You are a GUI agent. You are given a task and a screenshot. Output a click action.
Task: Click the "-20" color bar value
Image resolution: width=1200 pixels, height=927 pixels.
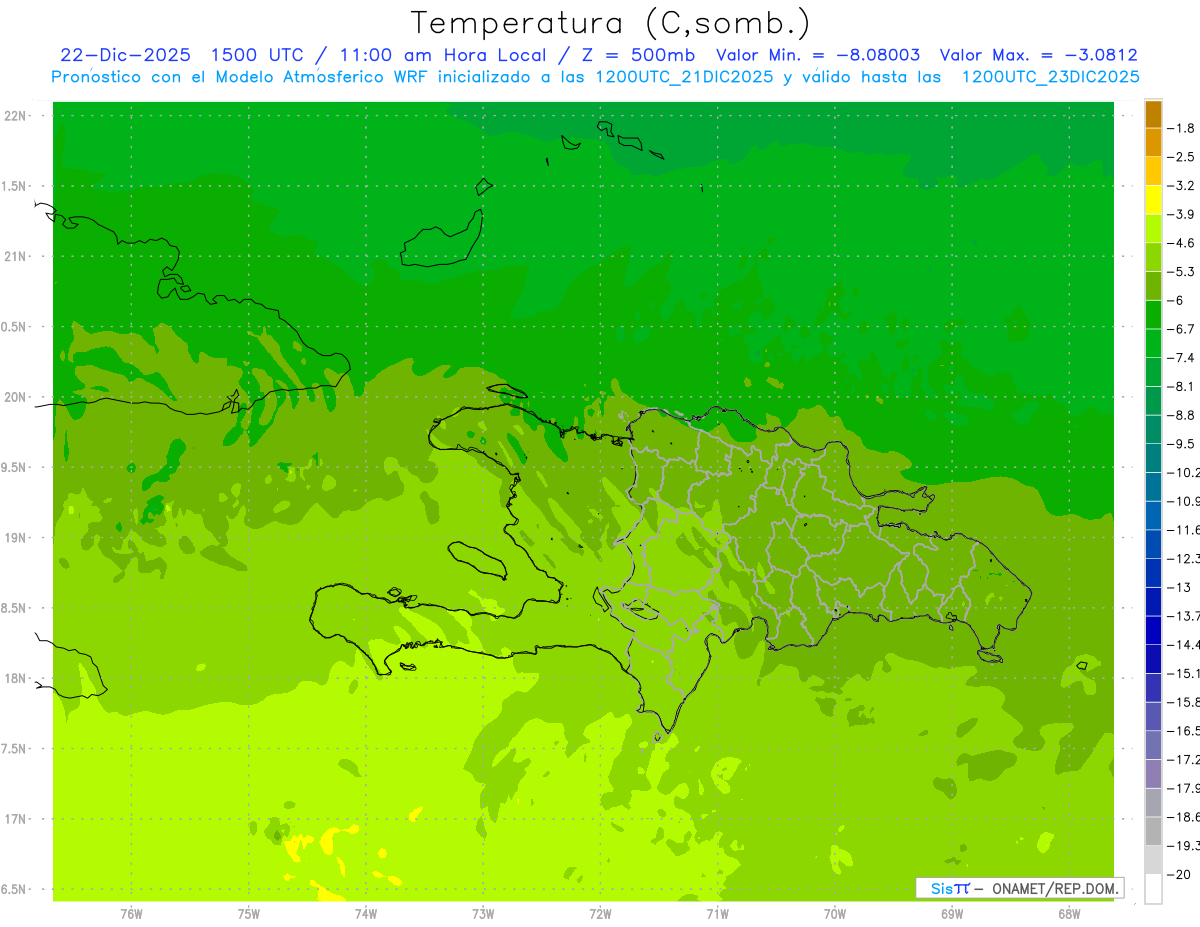coord(1181,874)
